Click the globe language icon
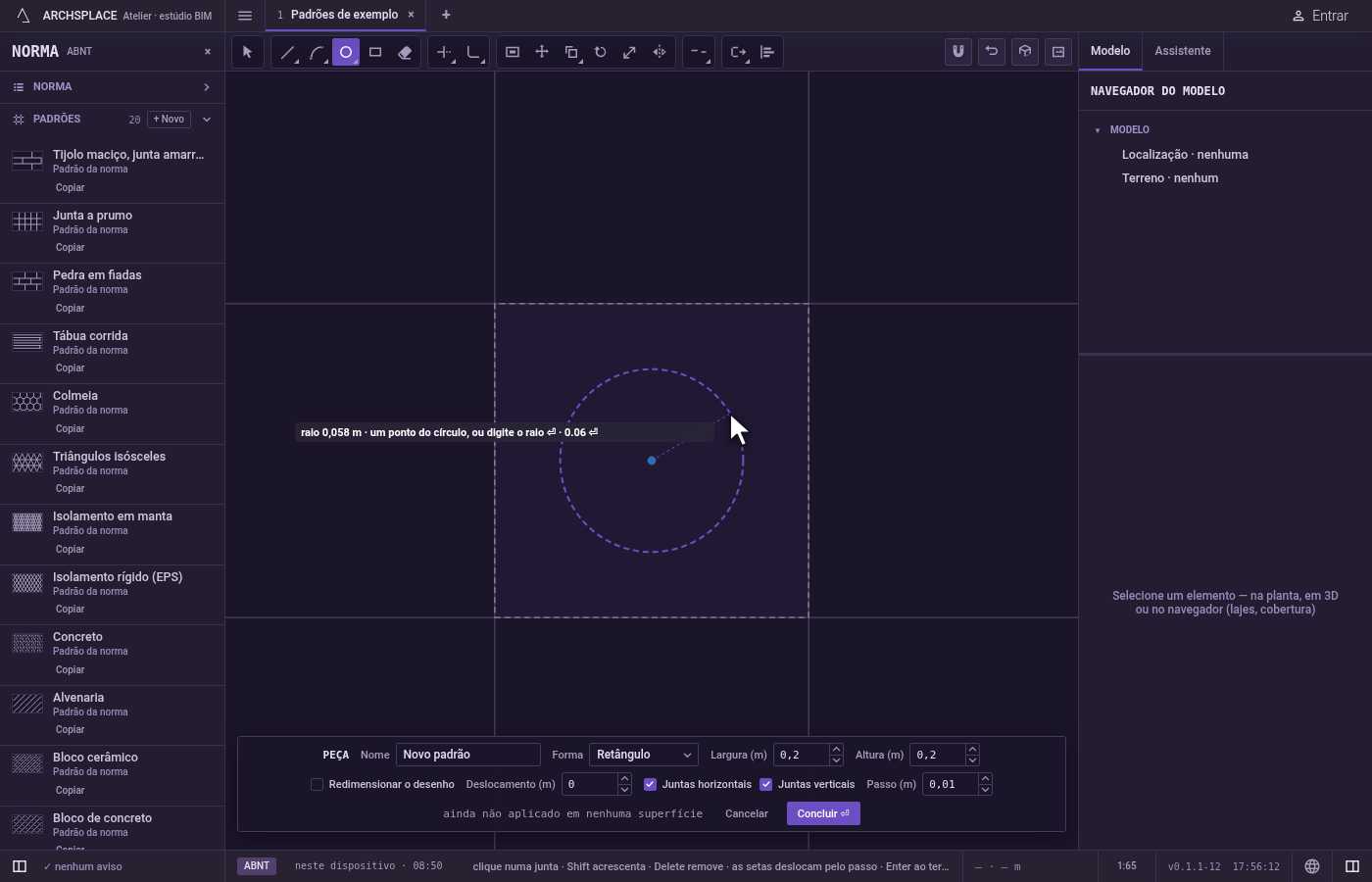This screenshot has width=1372, height=882. pyautogui.click(x=1312, y=866)
